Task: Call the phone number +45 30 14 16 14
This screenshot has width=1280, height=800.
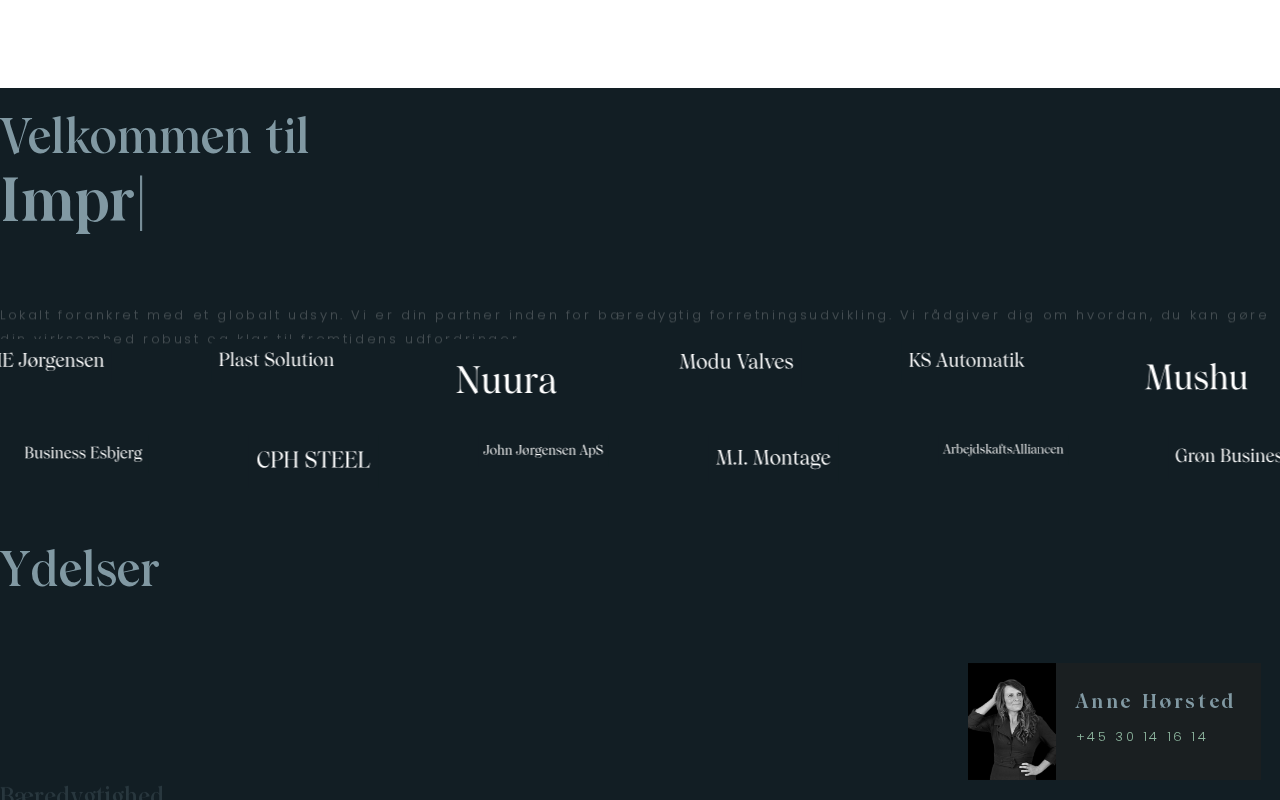Action: coord(1142,737)
